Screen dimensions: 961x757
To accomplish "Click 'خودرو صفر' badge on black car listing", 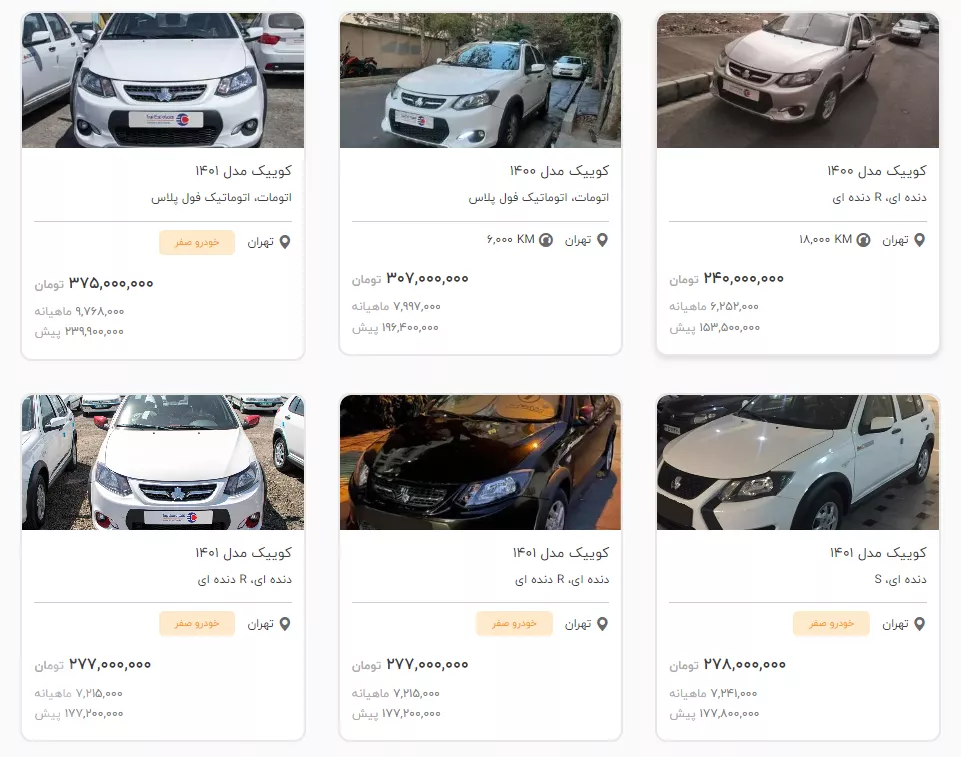I will click(x=514, y=623).
